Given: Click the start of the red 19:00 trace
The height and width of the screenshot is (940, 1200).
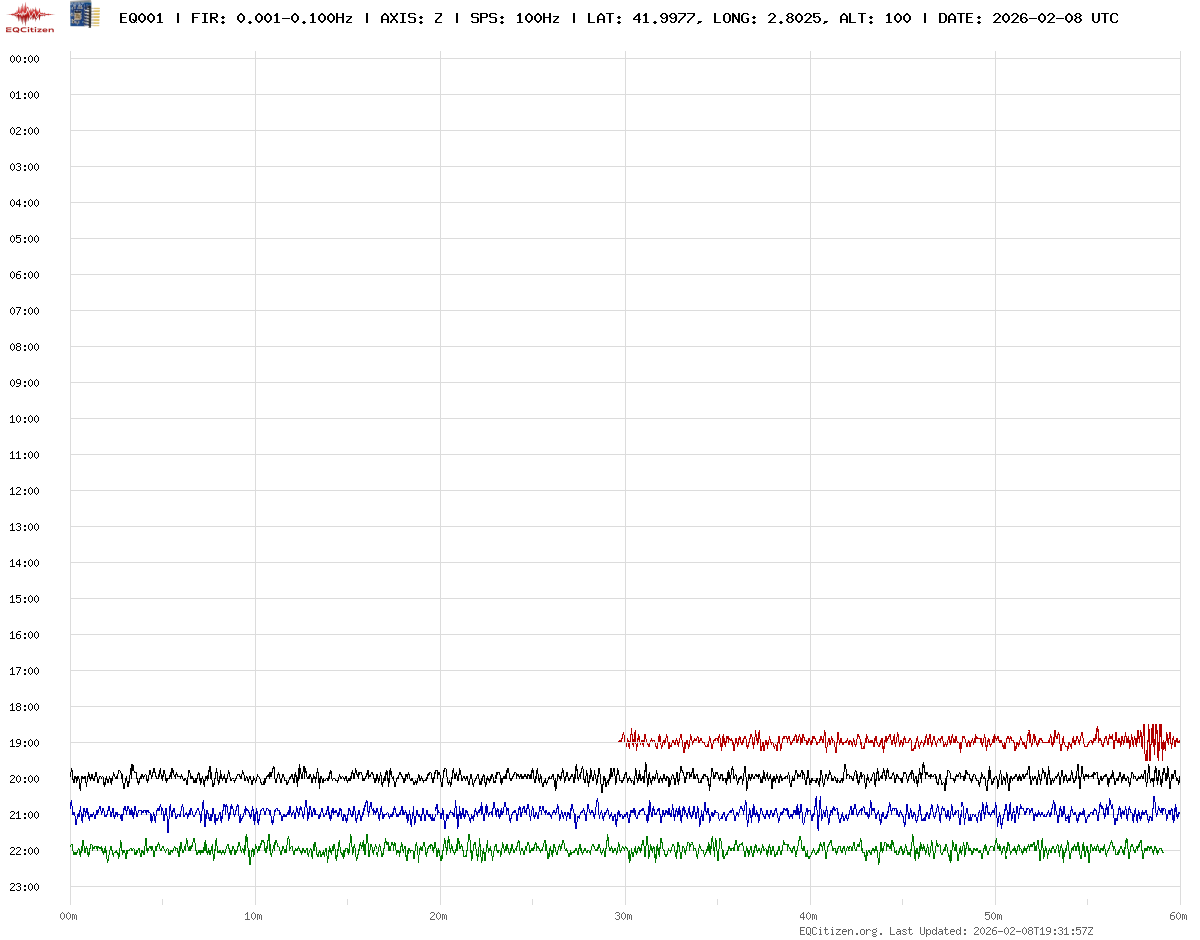Looking at the screenshot, I should coord(622,740).
